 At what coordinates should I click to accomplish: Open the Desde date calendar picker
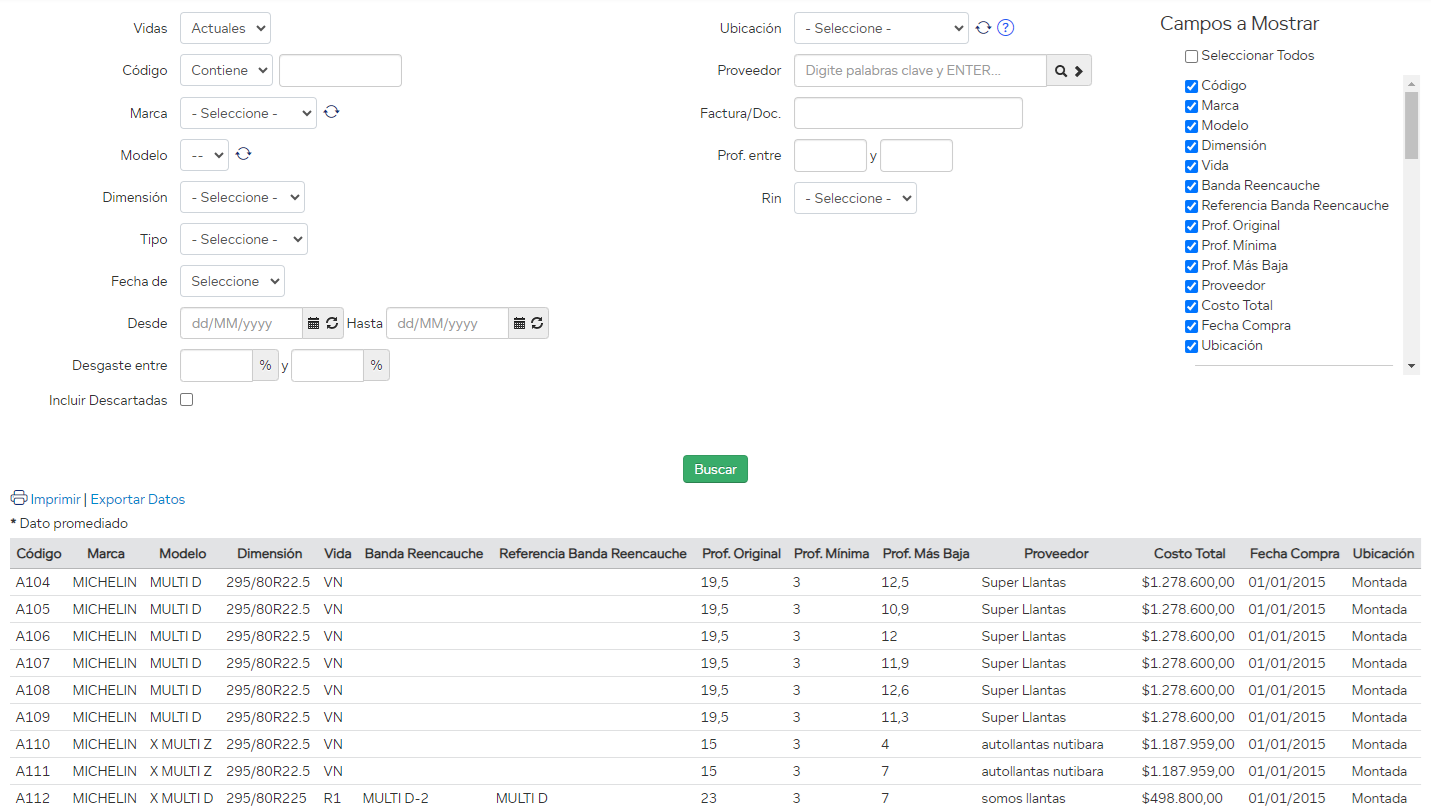(313, 323)
